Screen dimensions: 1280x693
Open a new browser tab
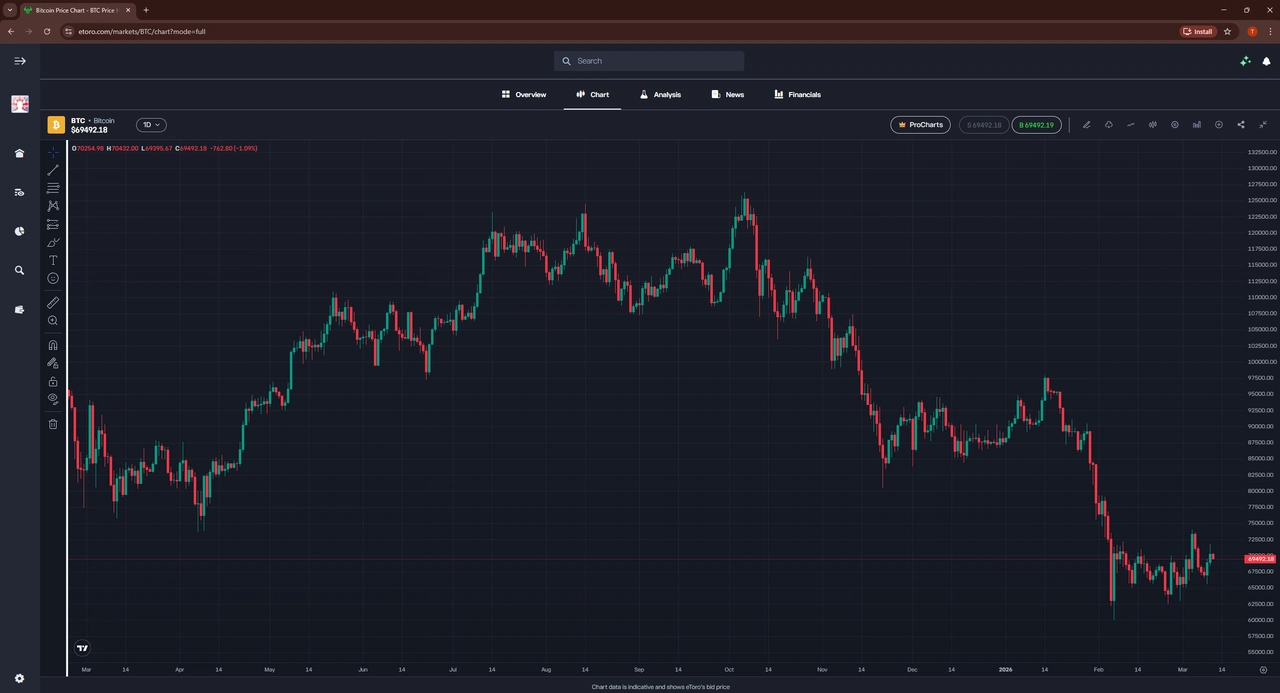[x=146, y=10]
